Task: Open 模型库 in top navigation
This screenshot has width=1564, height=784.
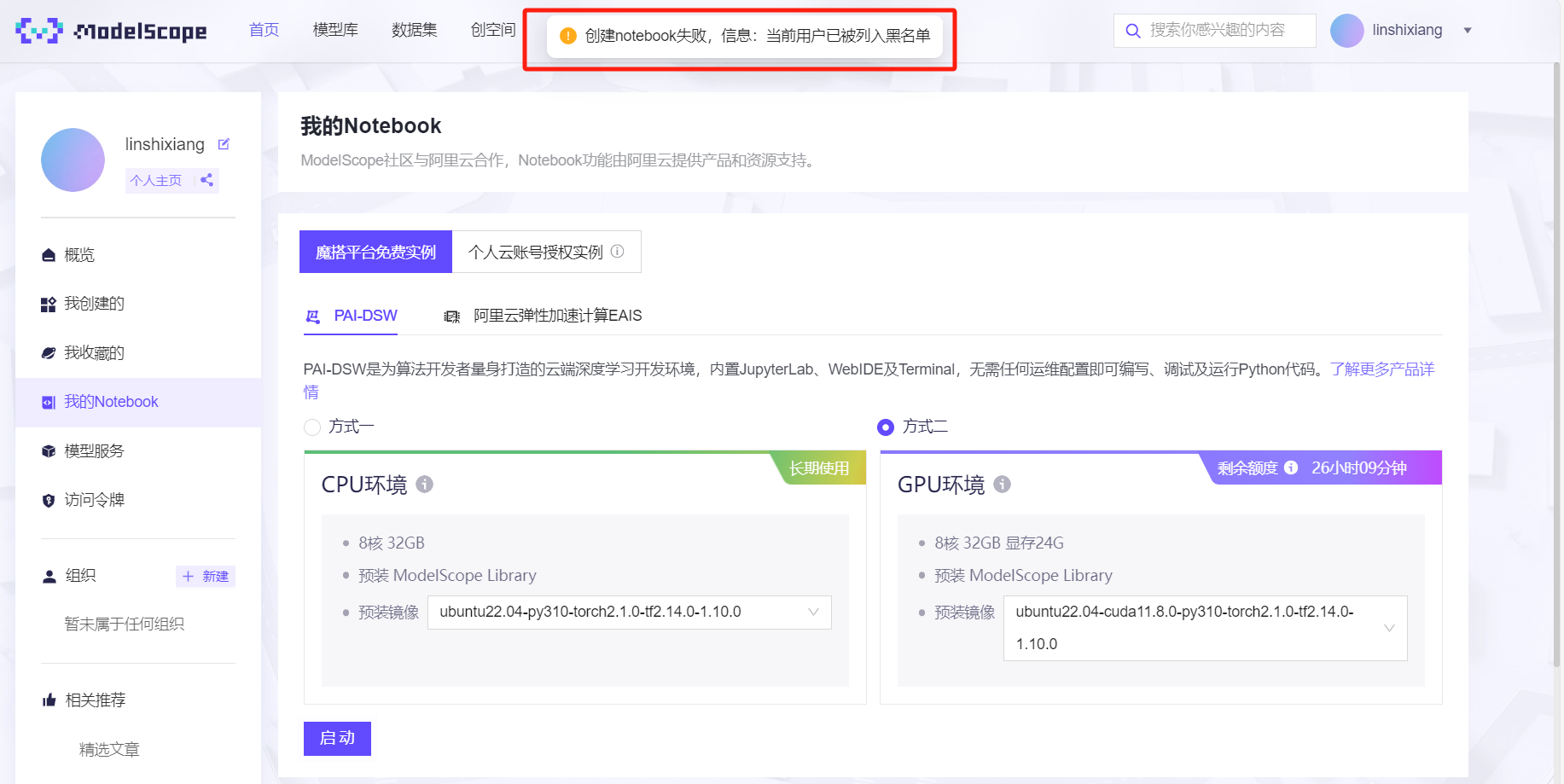Action: pos(335,30)
